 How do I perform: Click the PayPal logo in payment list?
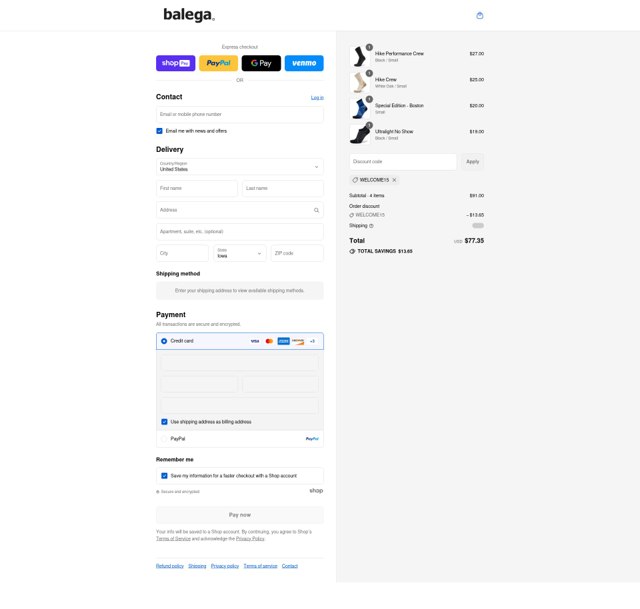tap(312, 439)
